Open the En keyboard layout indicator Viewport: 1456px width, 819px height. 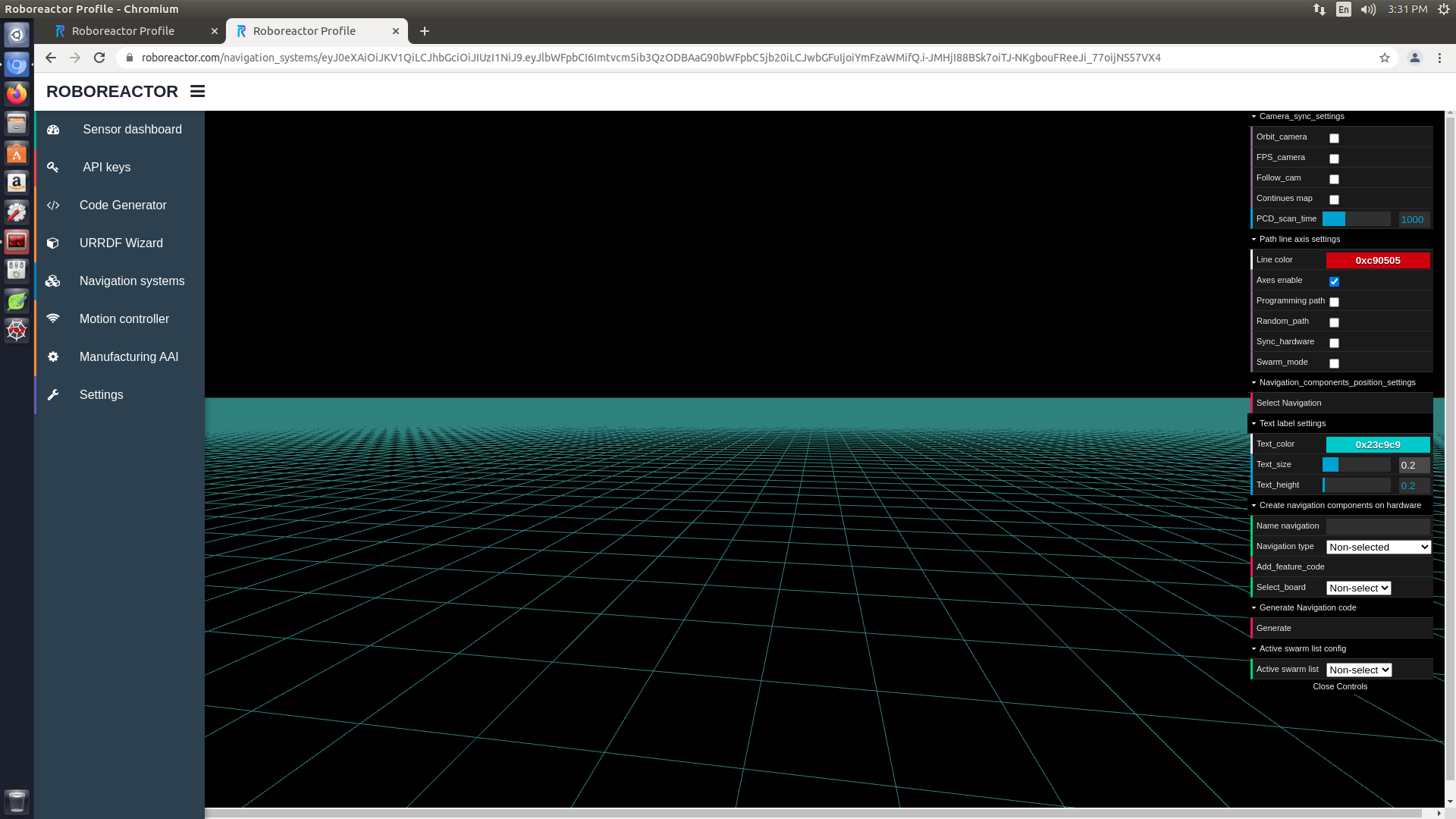(1344, 9)
